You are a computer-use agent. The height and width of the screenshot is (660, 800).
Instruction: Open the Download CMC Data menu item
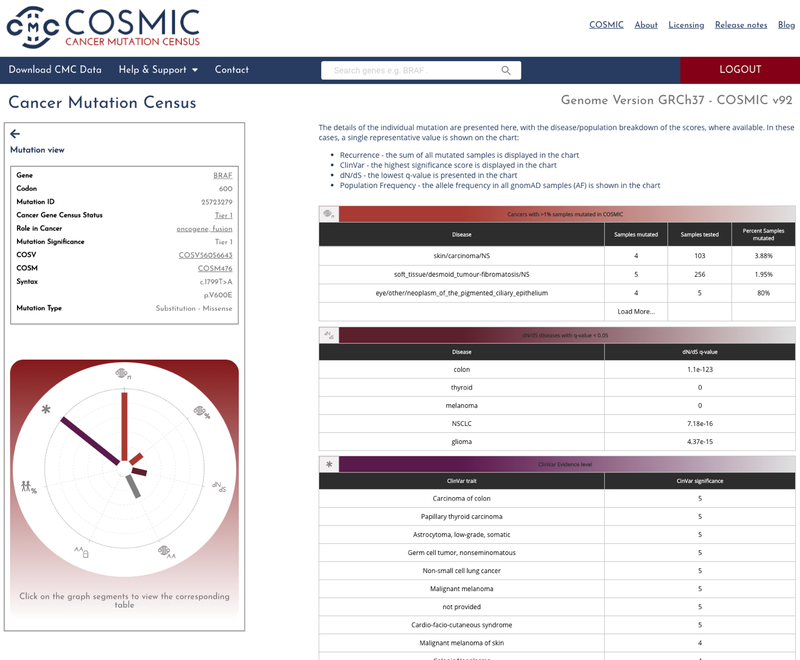55,70
